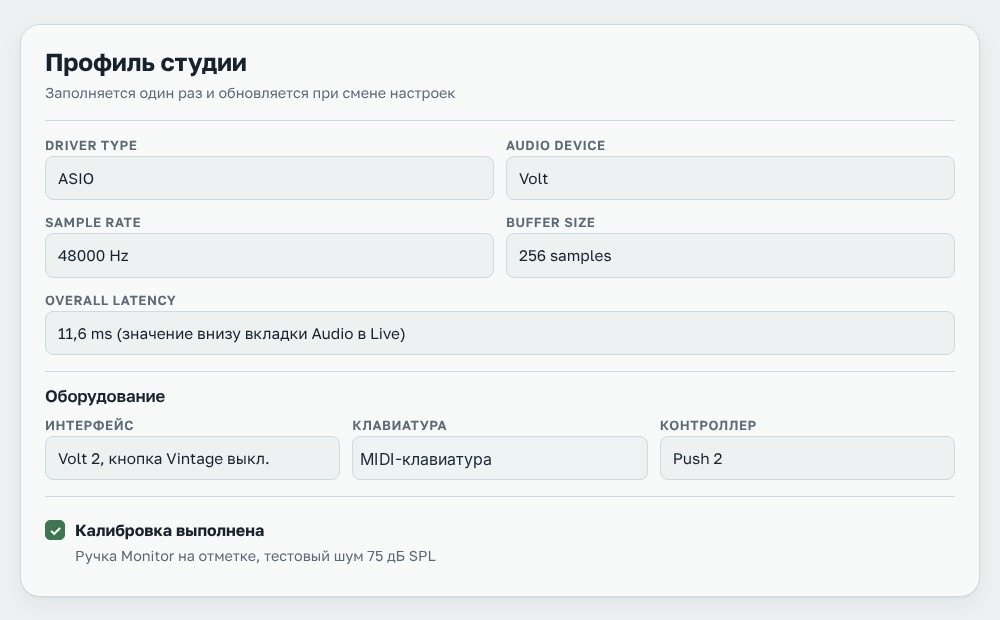Focus the Интерфейс field with Volt 2
This screenshot has height=620, width=1000.
193,458
